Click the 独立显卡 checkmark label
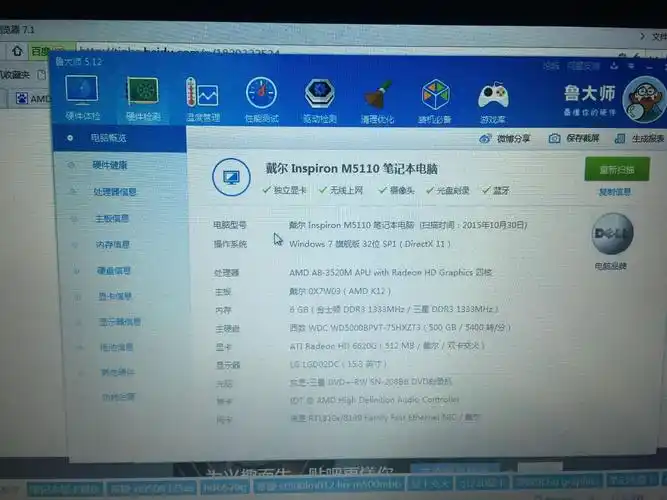The image size is (667, 500). point(285,190)
